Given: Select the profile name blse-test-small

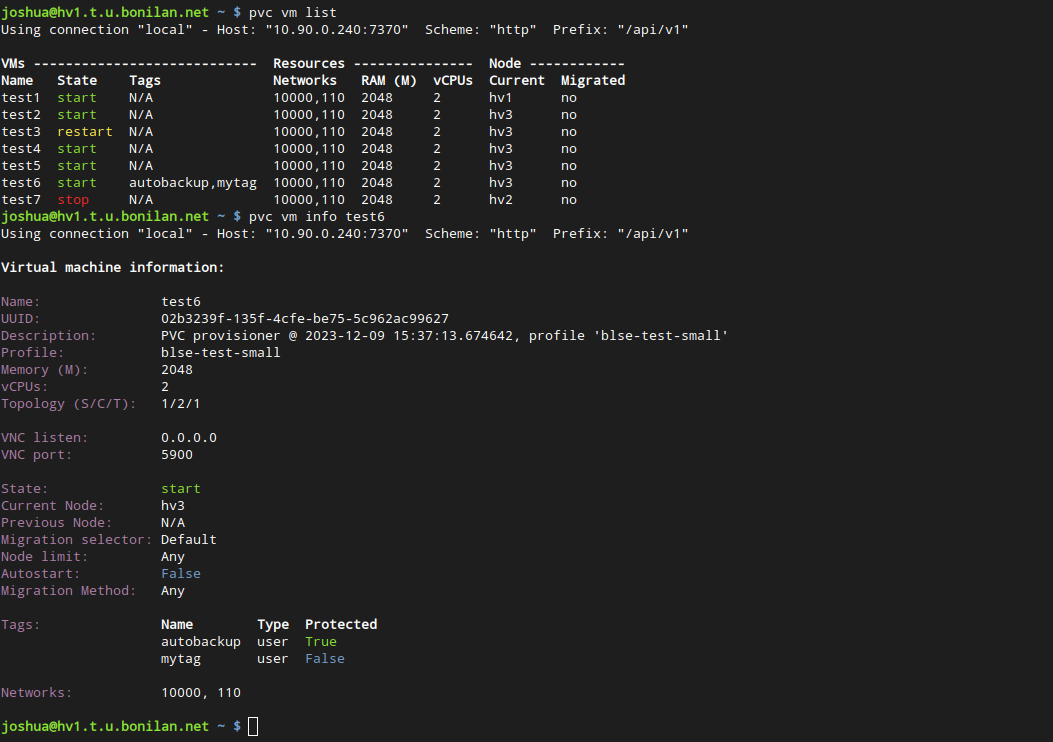Looking at the screenshot, I should pyautogui.click(x=220, y=352).
